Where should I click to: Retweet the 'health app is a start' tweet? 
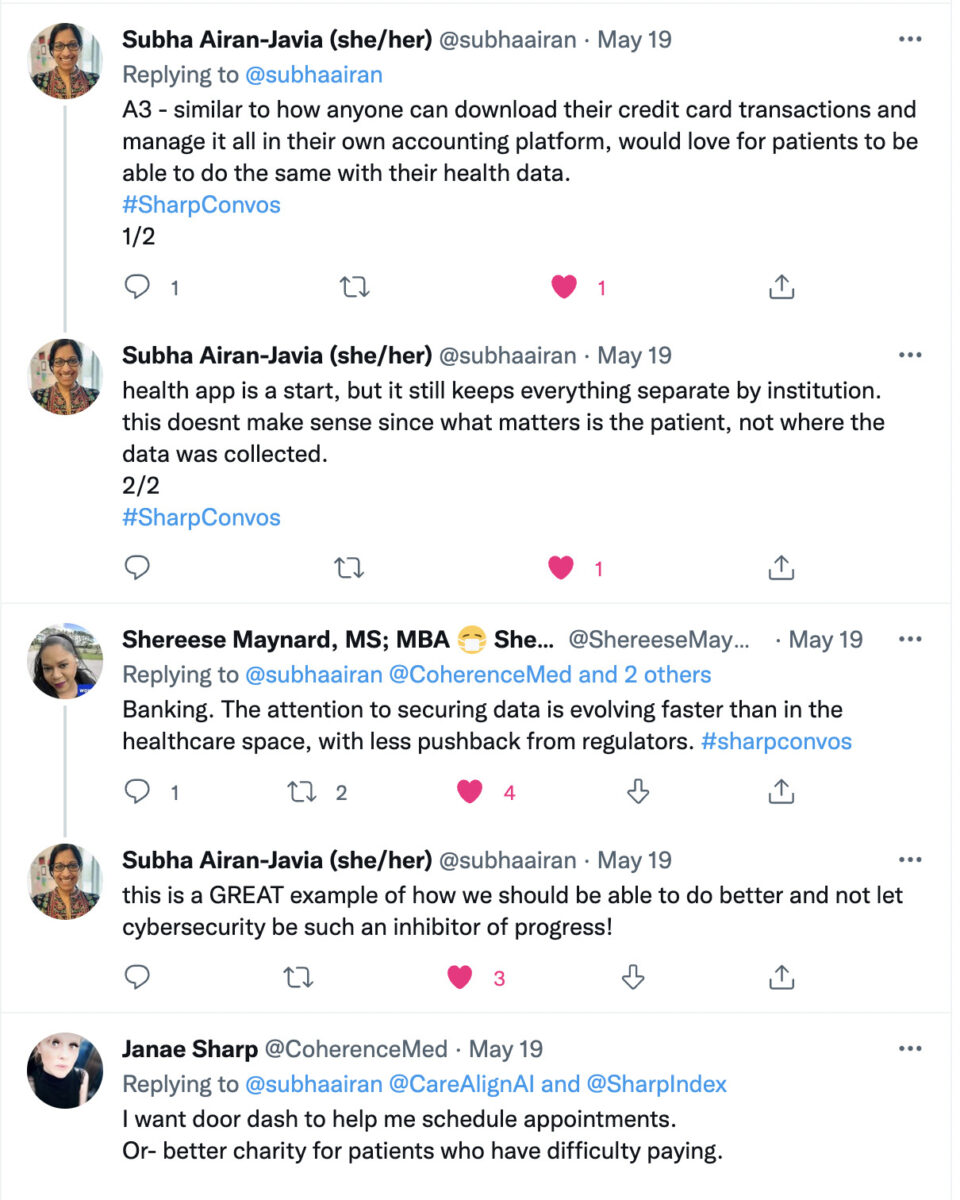pos(347,569)
